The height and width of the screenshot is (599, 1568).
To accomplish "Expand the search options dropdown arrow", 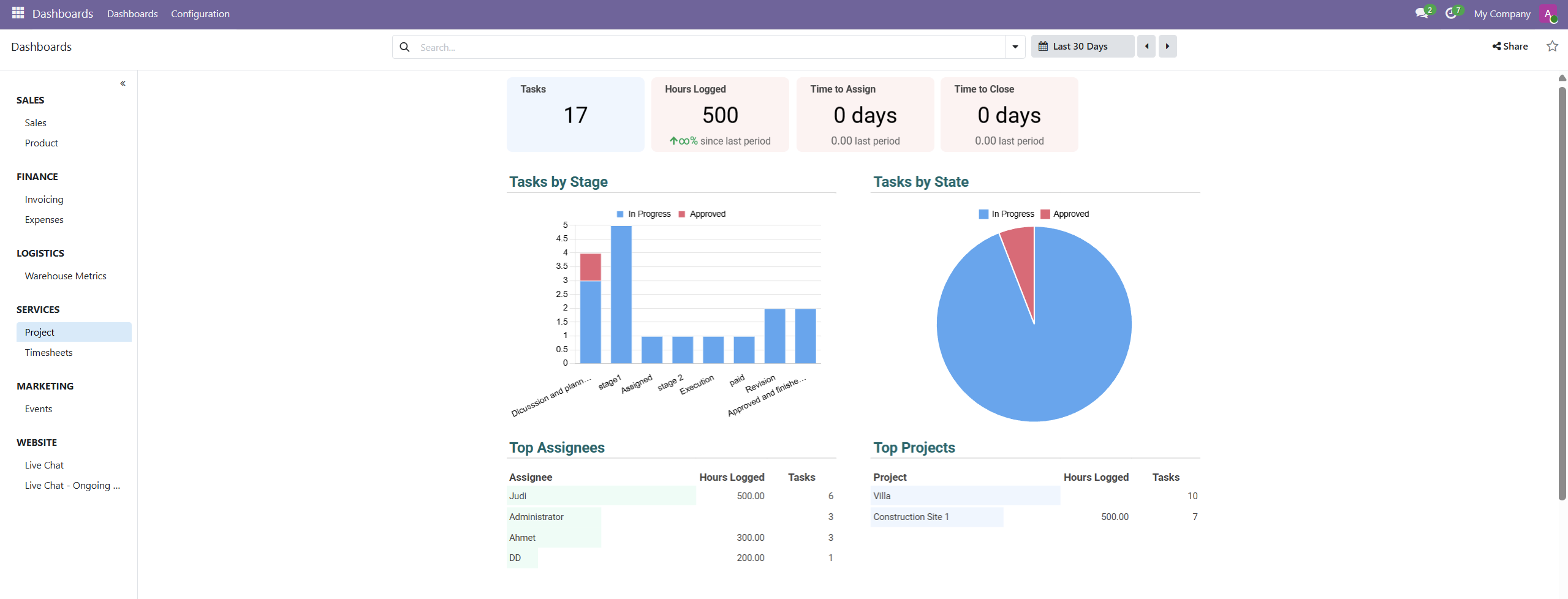I will 1015,47.
